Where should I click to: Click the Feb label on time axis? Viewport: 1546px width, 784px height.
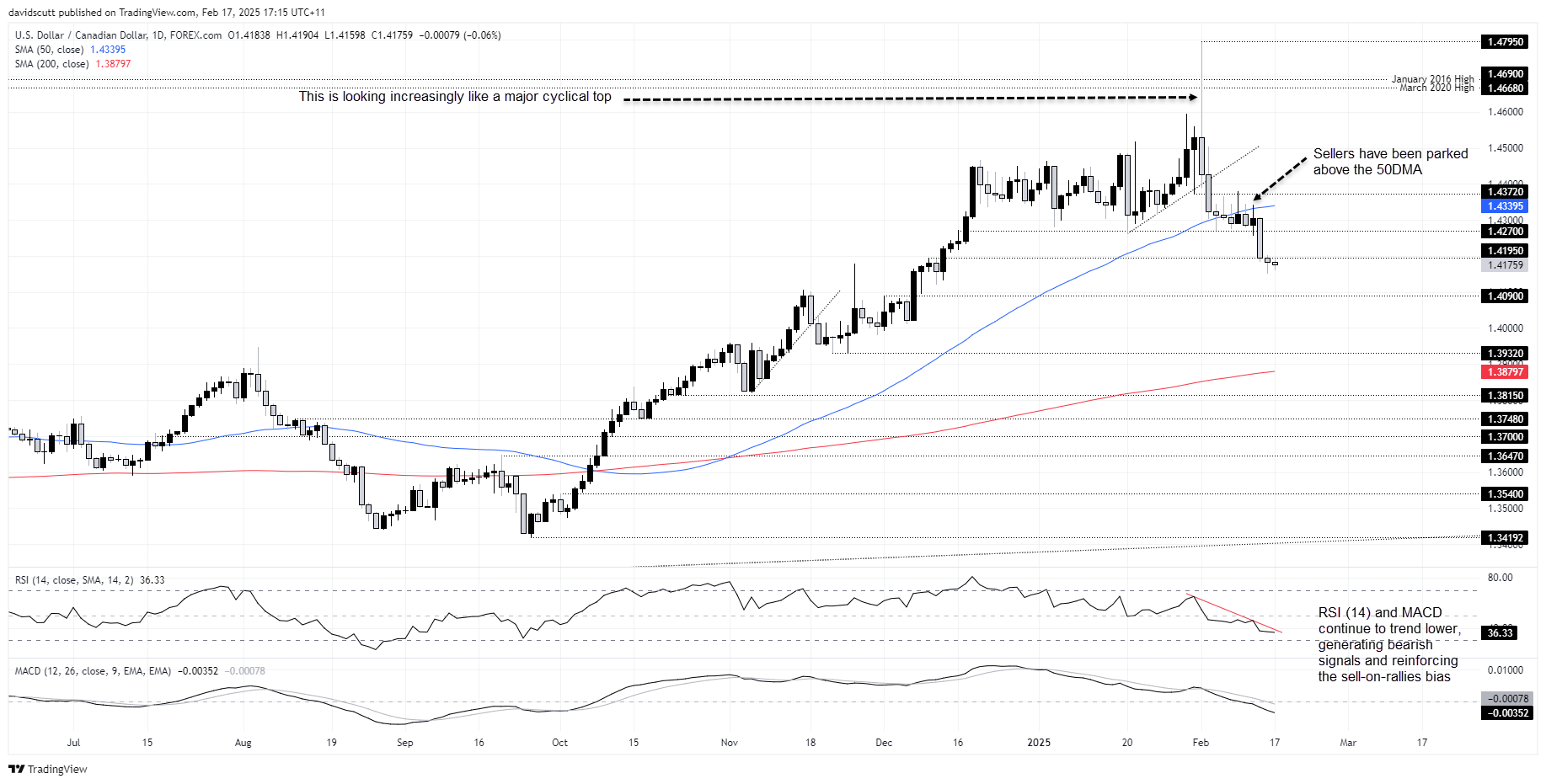coord(1201,743)
